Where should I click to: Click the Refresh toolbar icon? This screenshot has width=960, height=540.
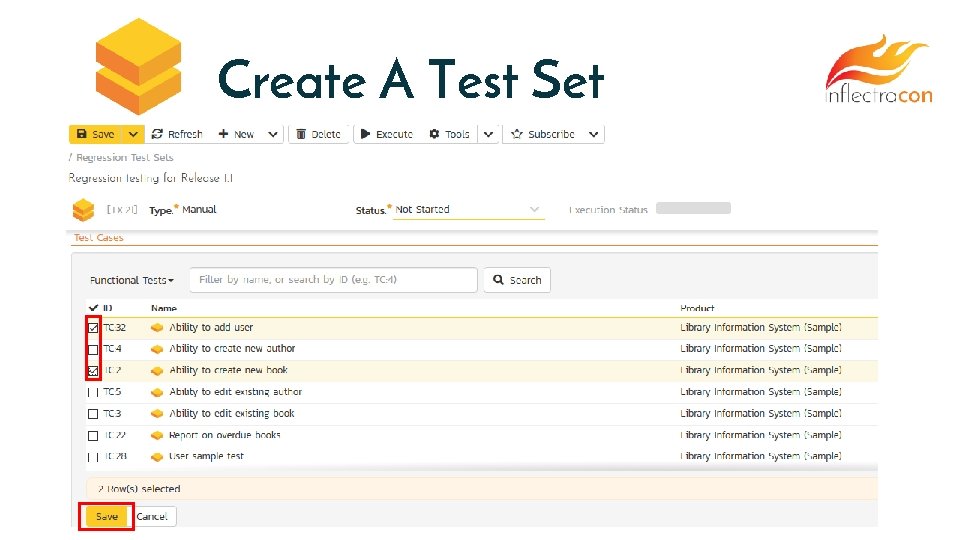pos(159,134)
